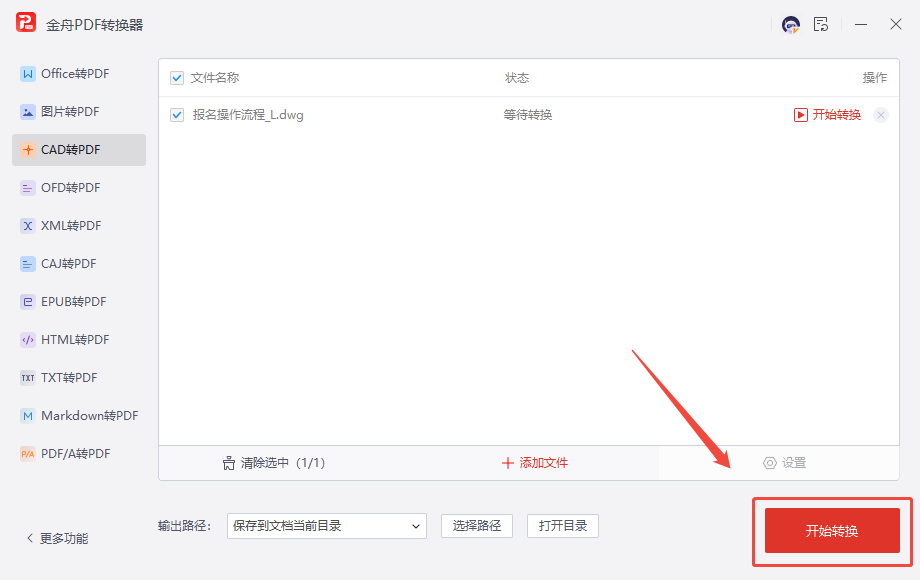The width and height of the screenshot is (920, 580).
Task: Open HTML转PDF conversion
Action: click(79, 340)
